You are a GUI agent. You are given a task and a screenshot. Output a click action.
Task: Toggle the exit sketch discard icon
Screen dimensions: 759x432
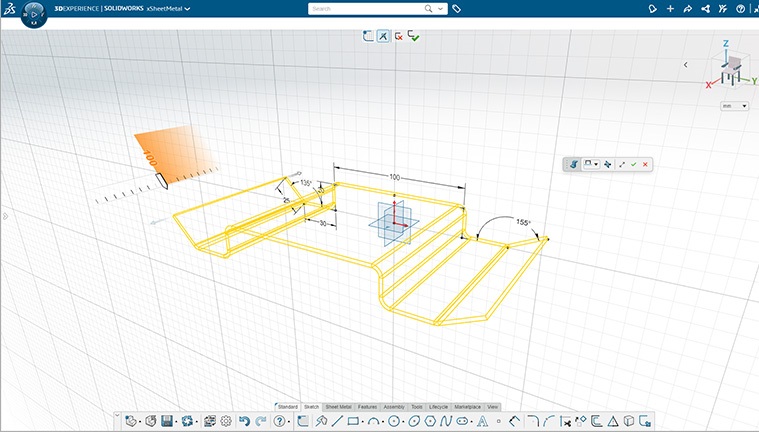point(399,36)
